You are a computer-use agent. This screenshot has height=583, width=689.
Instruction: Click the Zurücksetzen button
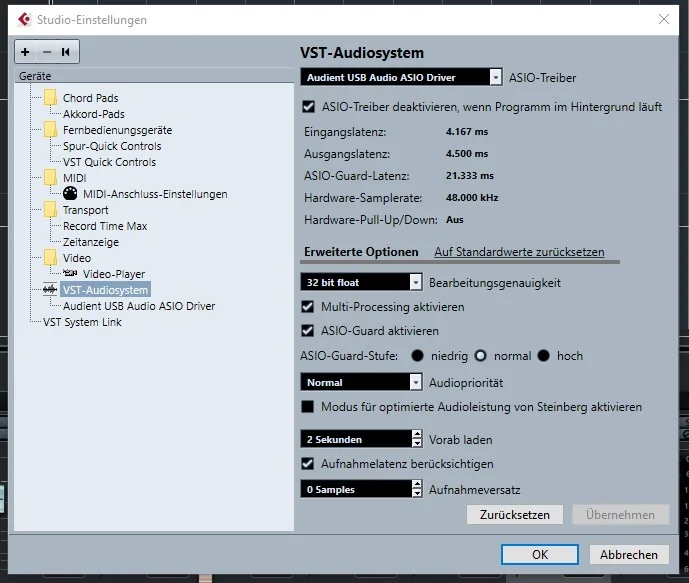coord(515,514)
